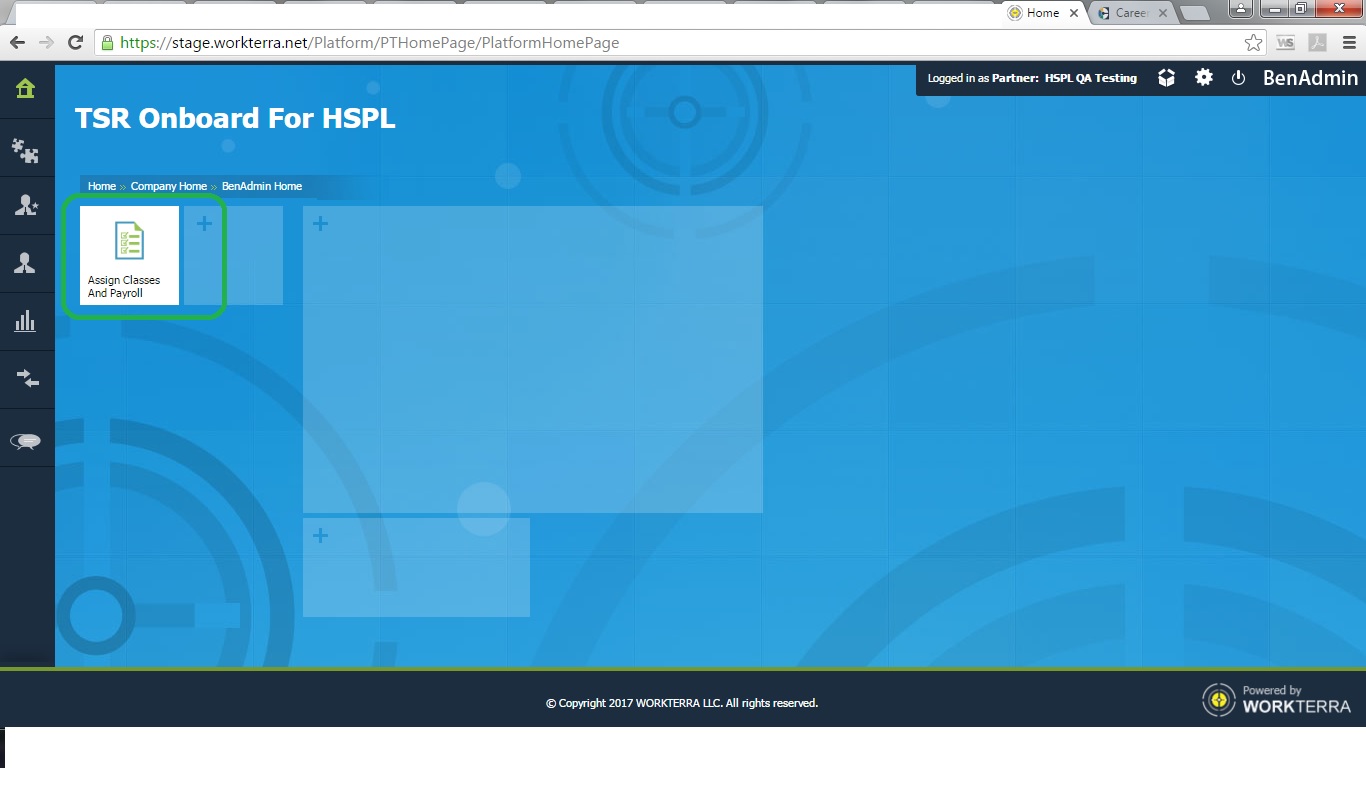Click the green Home icon in sidebar
The height and width of the screenshot is (812, 1366).
click(26, 89)
